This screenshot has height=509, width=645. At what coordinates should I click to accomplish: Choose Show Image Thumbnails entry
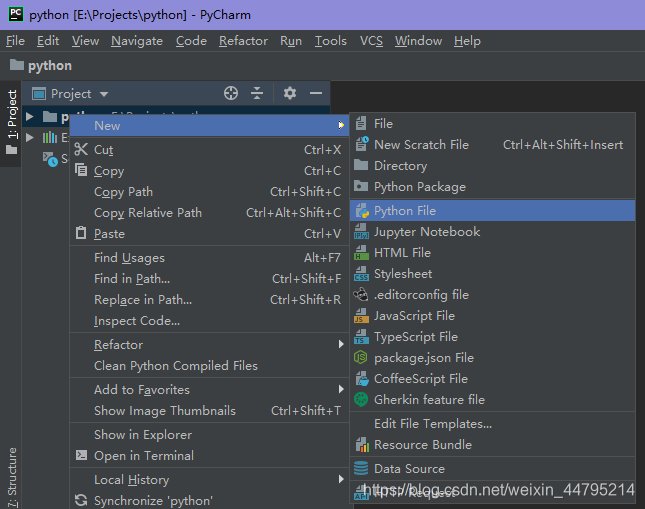pyautogui.click(x=209, y=410)
